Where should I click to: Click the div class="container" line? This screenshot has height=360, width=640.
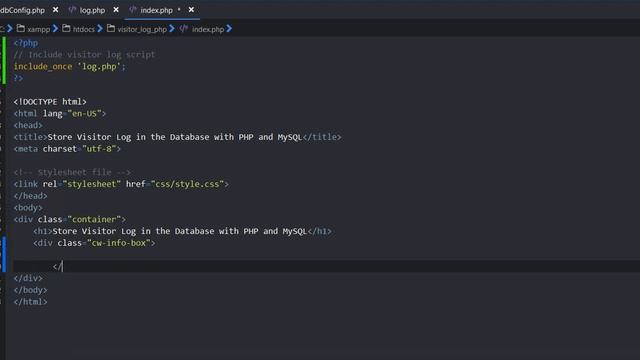(x=70, y=220)
